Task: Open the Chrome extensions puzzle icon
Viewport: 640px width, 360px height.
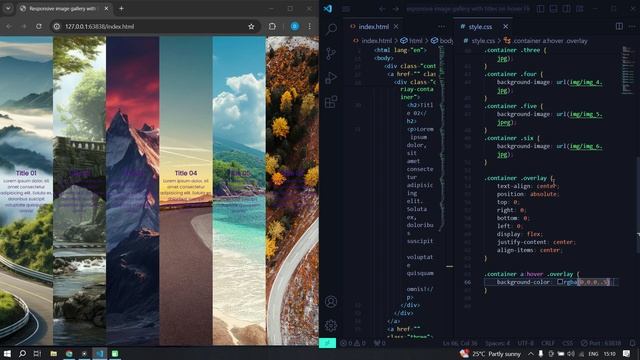Action: [x=272, y=27]
